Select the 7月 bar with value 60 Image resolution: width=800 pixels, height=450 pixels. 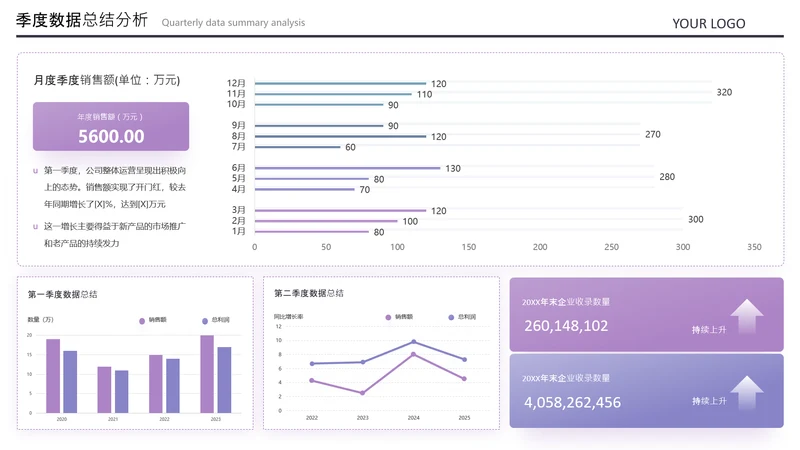[x=297, y=147]
